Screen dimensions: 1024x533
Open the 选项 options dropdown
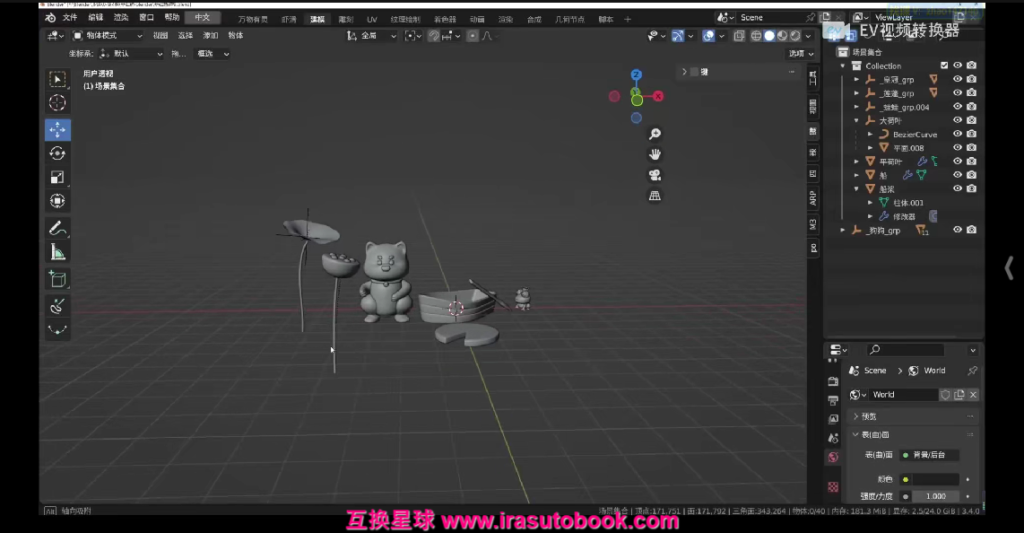801,54
